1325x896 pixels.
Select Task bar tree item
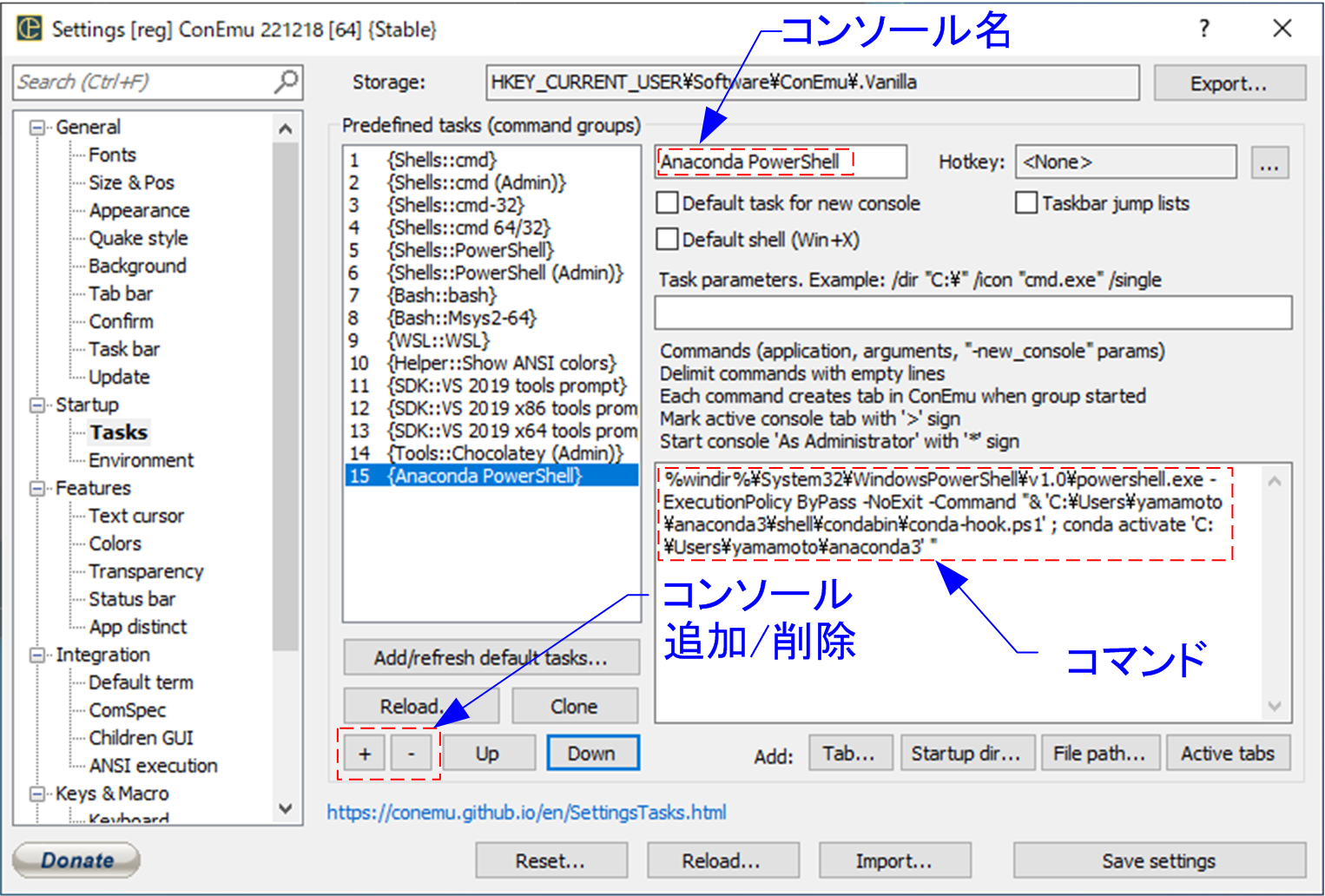tap(124, 349)
